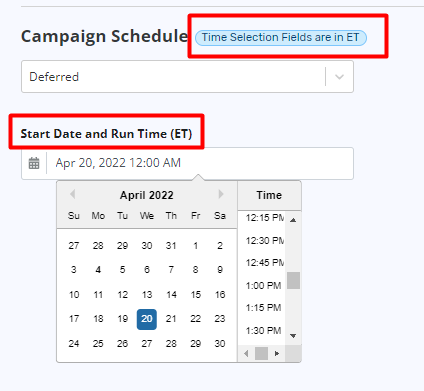The image size is (424, 391).
Task: Select highlighted date April 20
Action: click(x=147, y=319)
